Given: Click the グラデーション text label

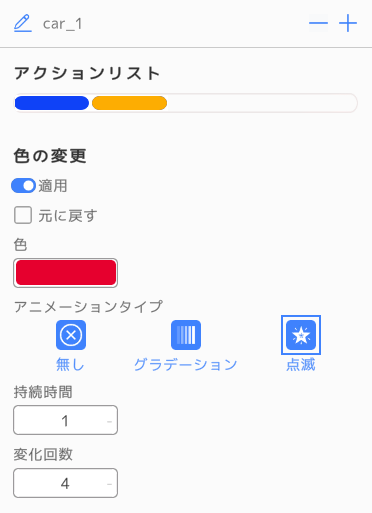Looking at the screenshot, I should coord(186,365).
